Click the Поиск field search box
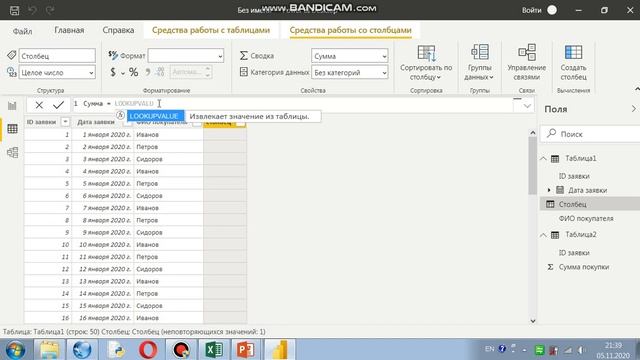The width and height of the screenshot is (640, 360). [x=590, y=134]
